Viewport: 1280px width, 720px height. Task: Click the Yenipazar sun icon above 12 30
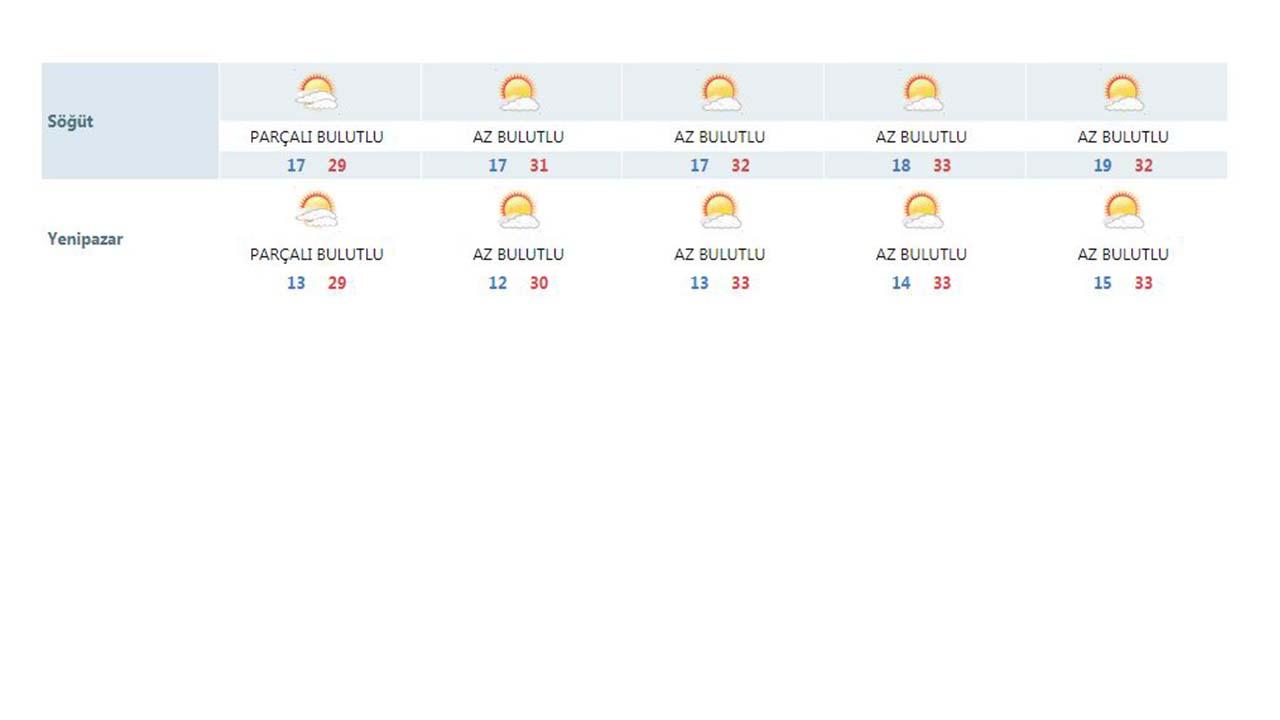click(519, 210)
